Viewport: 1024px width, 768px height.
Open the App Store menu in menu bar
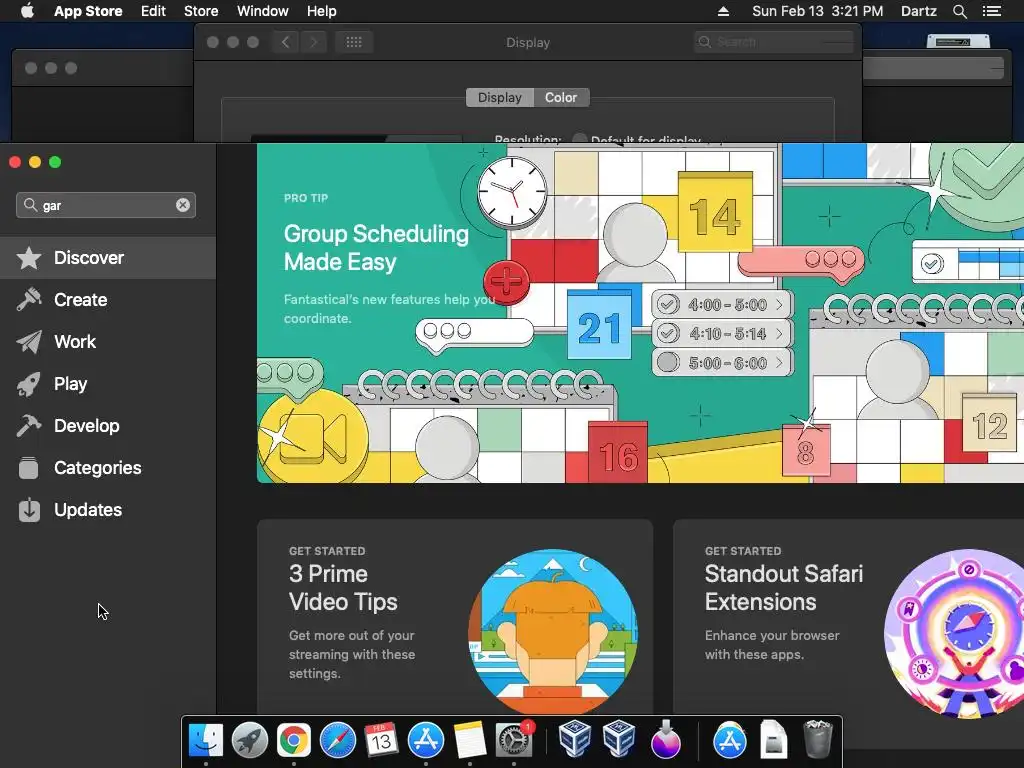(x=88, y=11)
